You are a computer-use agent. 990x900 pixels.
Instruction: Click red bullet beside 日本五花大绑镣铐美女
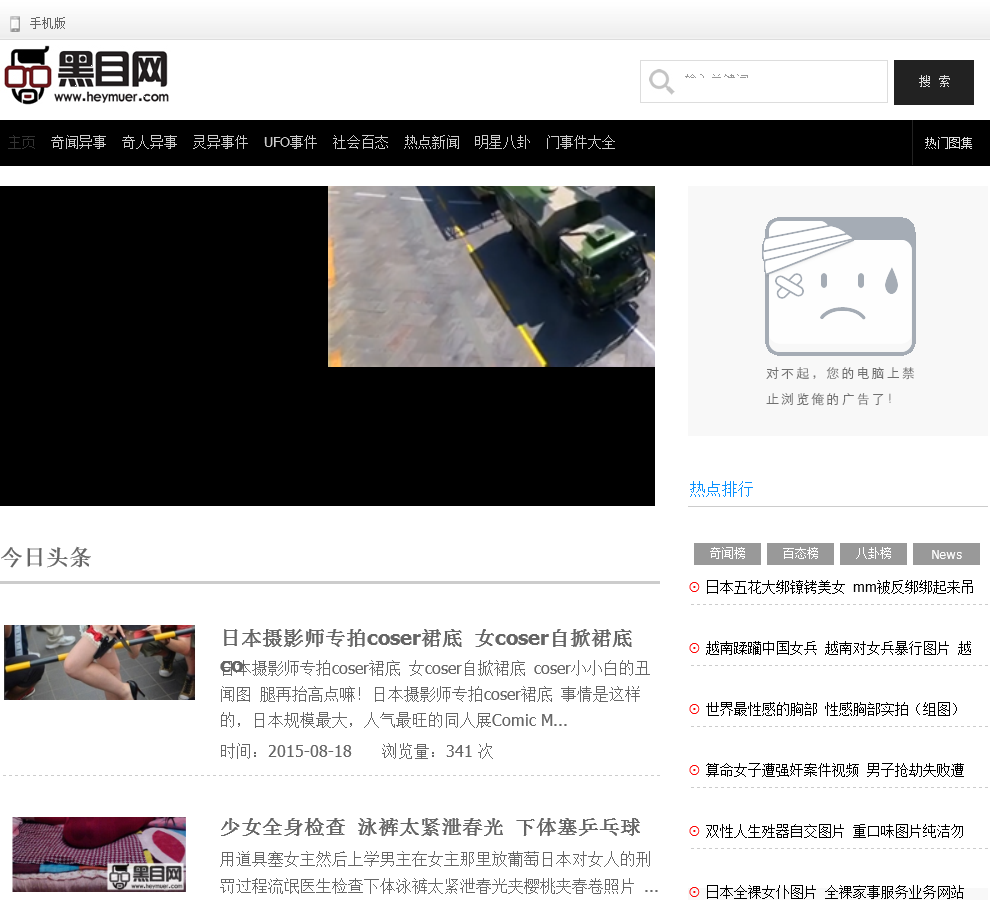[695, 587]
